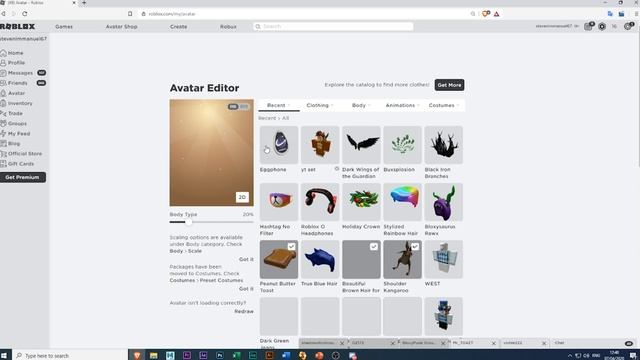The image size is (640, 360).
Task: Open Robux in the top navigation
Action: [x=228, y=27]
